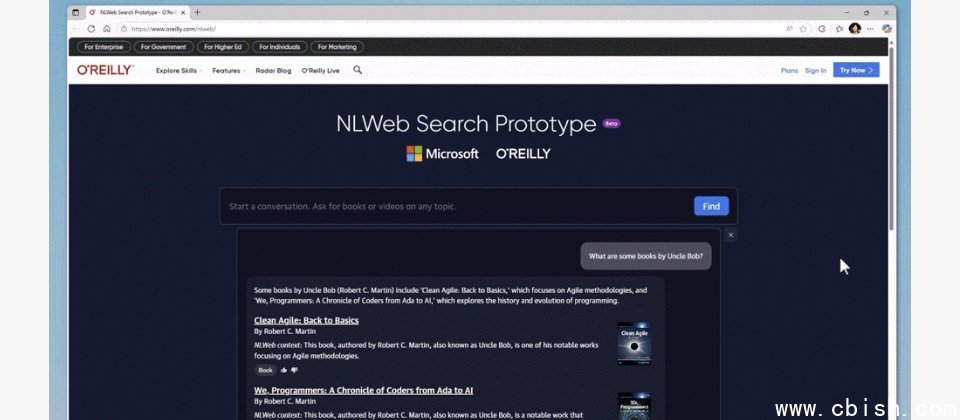The width and height of the screenshot is (960, 420).
Task: Open We, Programmers book title link
Action: coord(364,390)
